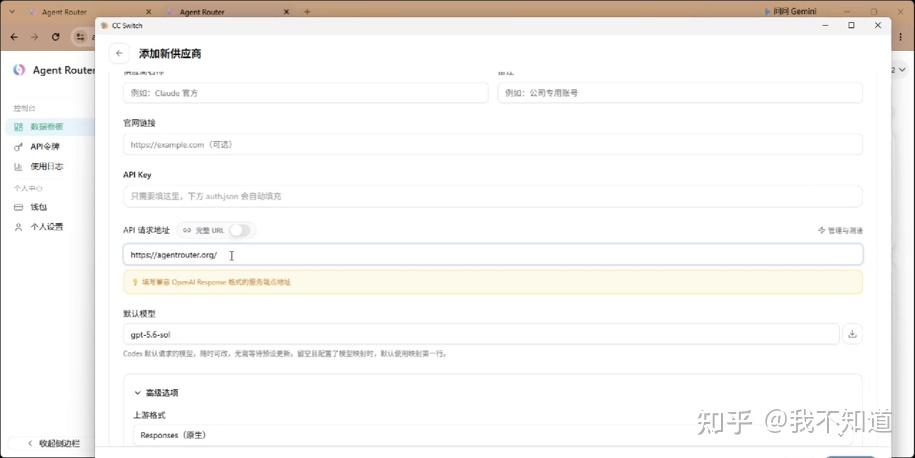Screen dimensions: 915x458
Task: Open manage and speed test link
Action: [x=840, y=230]
